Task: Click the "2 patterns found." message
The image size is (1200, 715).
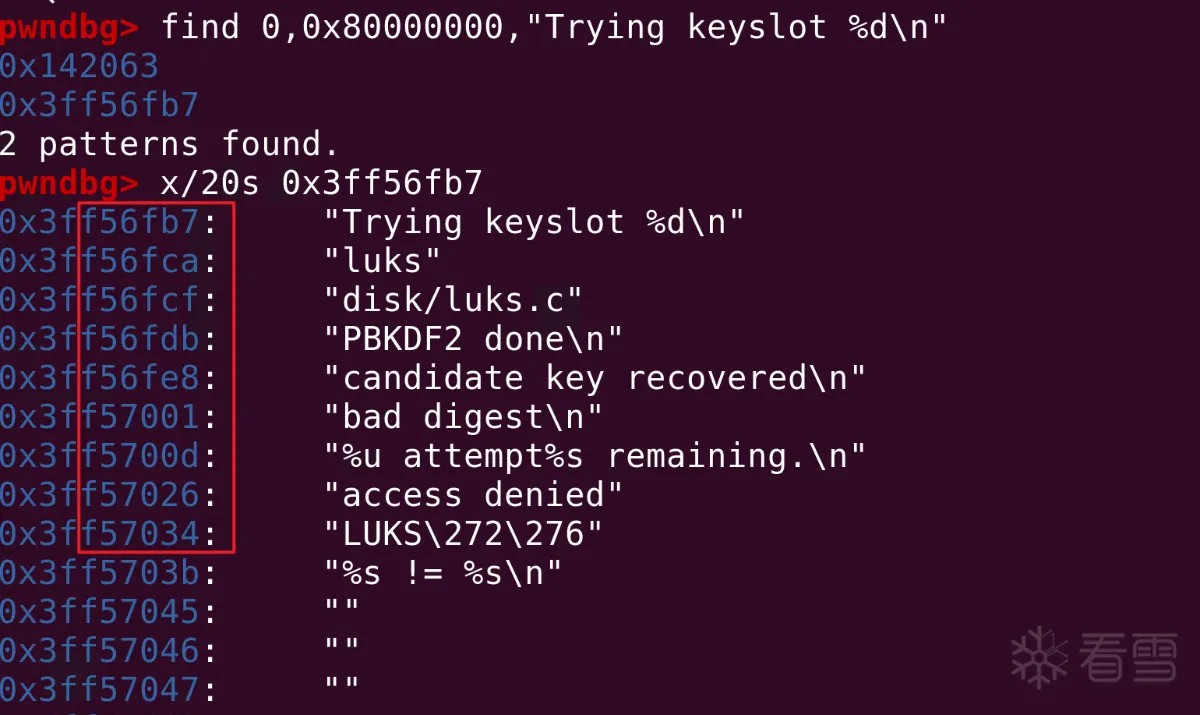Action: pos(170,144)
